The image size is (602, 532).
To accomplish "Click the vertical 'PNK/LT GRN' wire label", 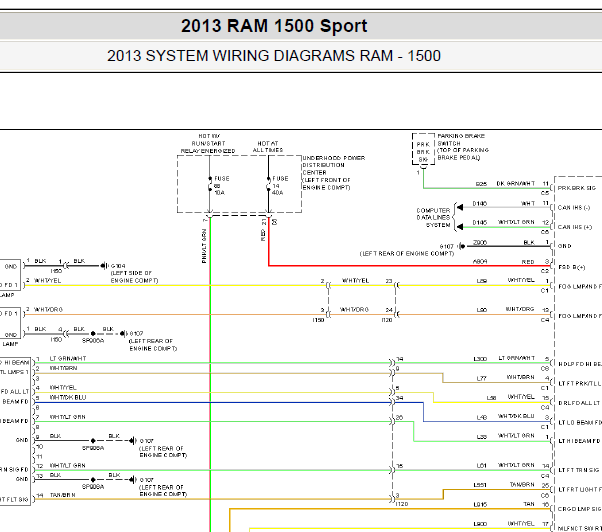I will point(204,246).
